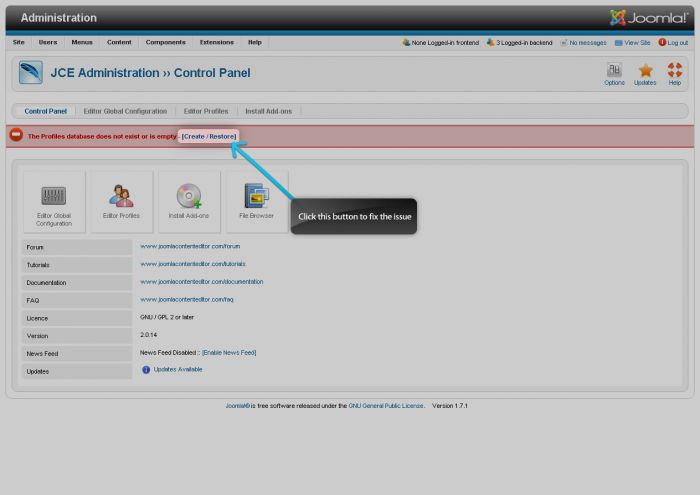Click the Version 1.7.1 footer text
The image size is (700, 495).
pos(450,406)
